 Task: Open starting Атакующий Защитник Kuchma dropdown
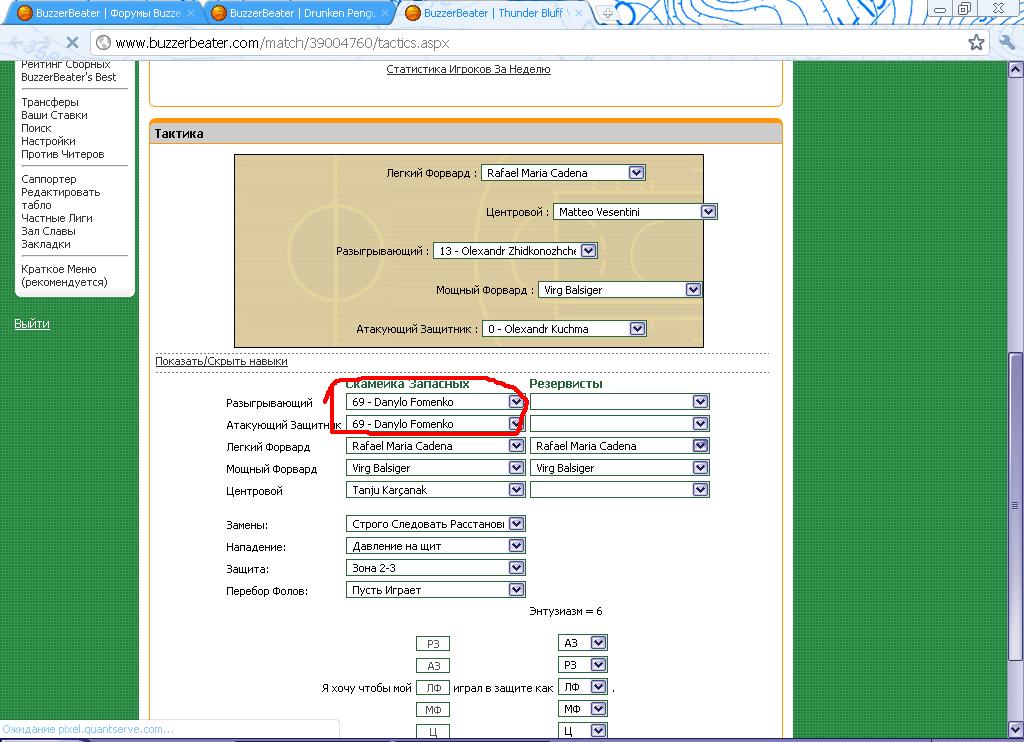point(564,329)
